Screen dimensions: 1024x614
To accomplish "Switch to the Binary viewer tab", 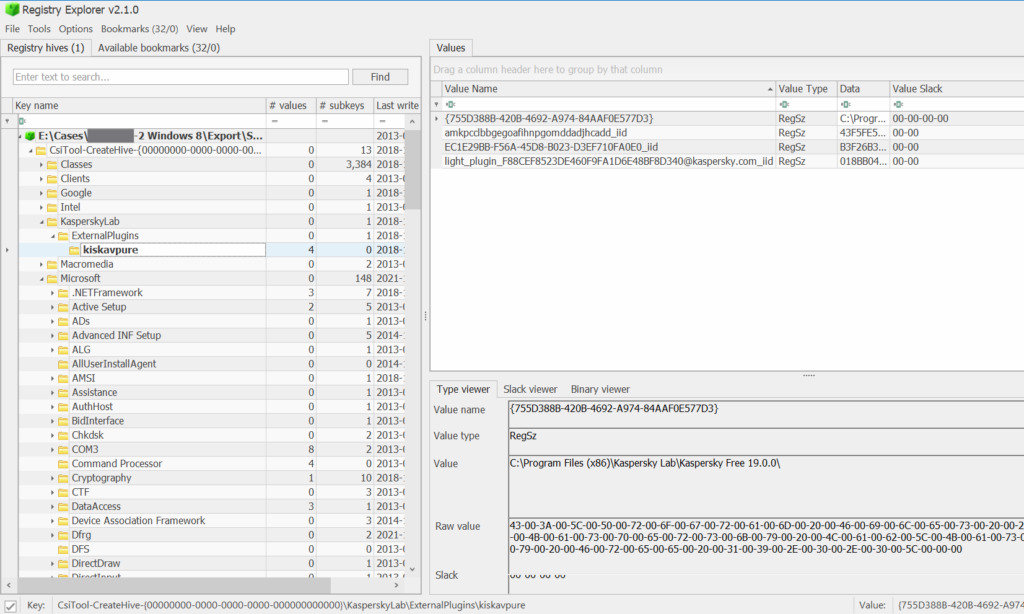I will point(600,389).
